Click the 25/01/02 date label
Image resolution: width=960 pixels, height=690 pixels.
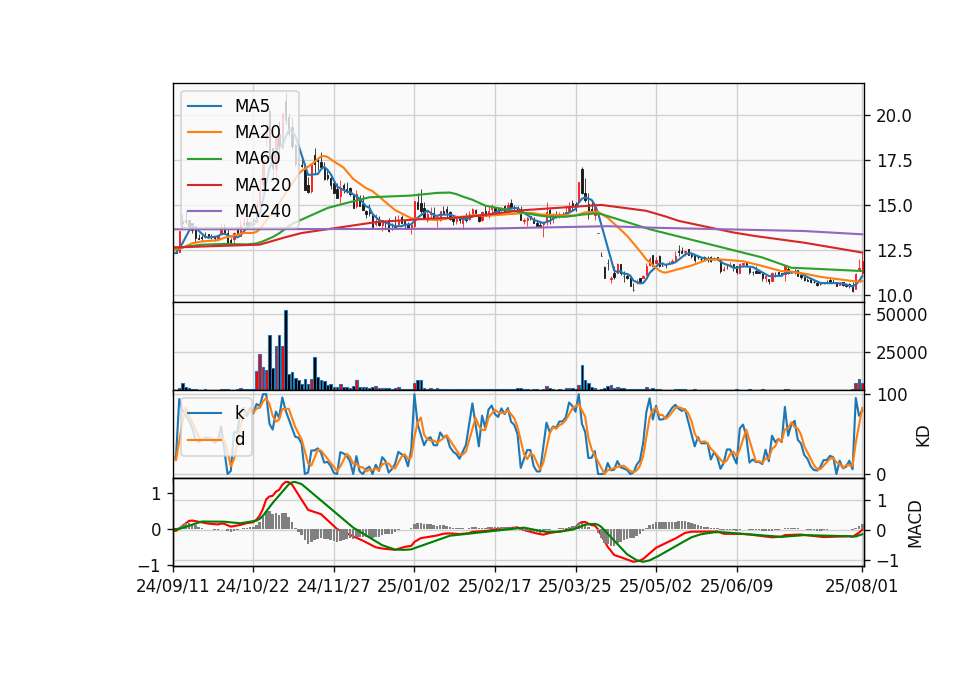click(414, 587)
